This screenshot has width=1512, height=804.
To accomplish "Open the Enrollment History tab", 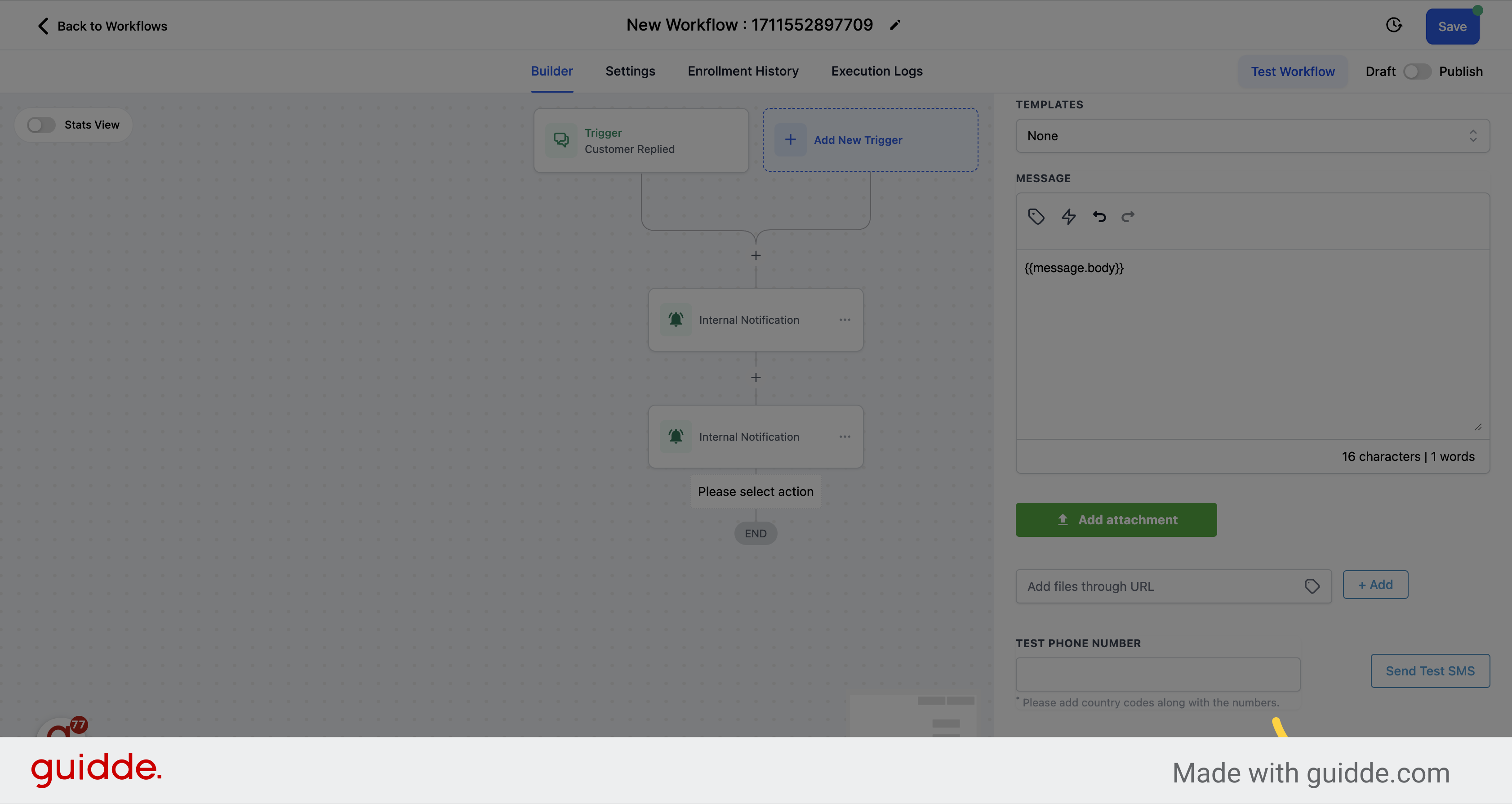I will 743,71.
